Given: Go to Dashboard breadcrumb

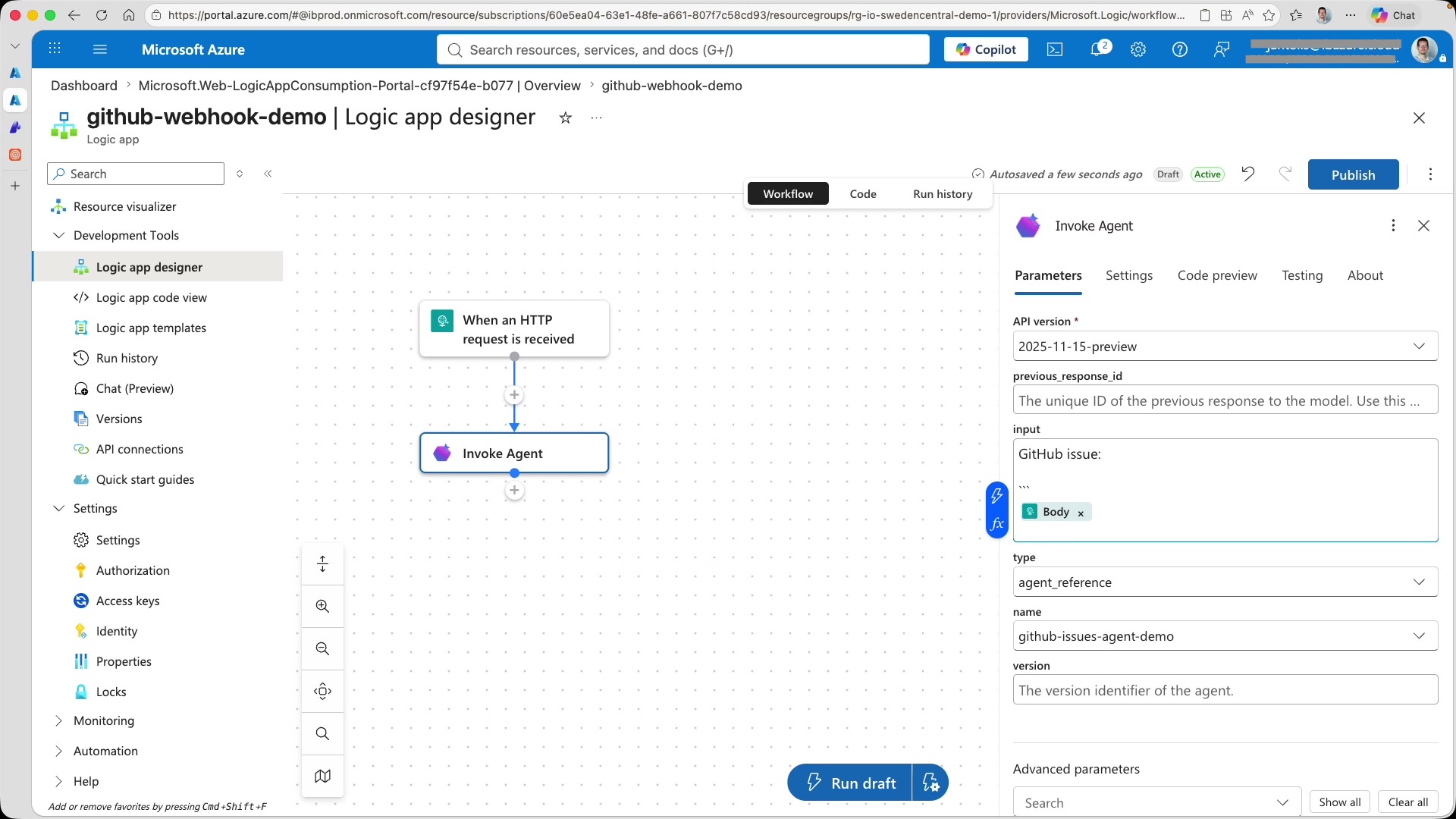Looking at the screenshot, I should [84, 86].
